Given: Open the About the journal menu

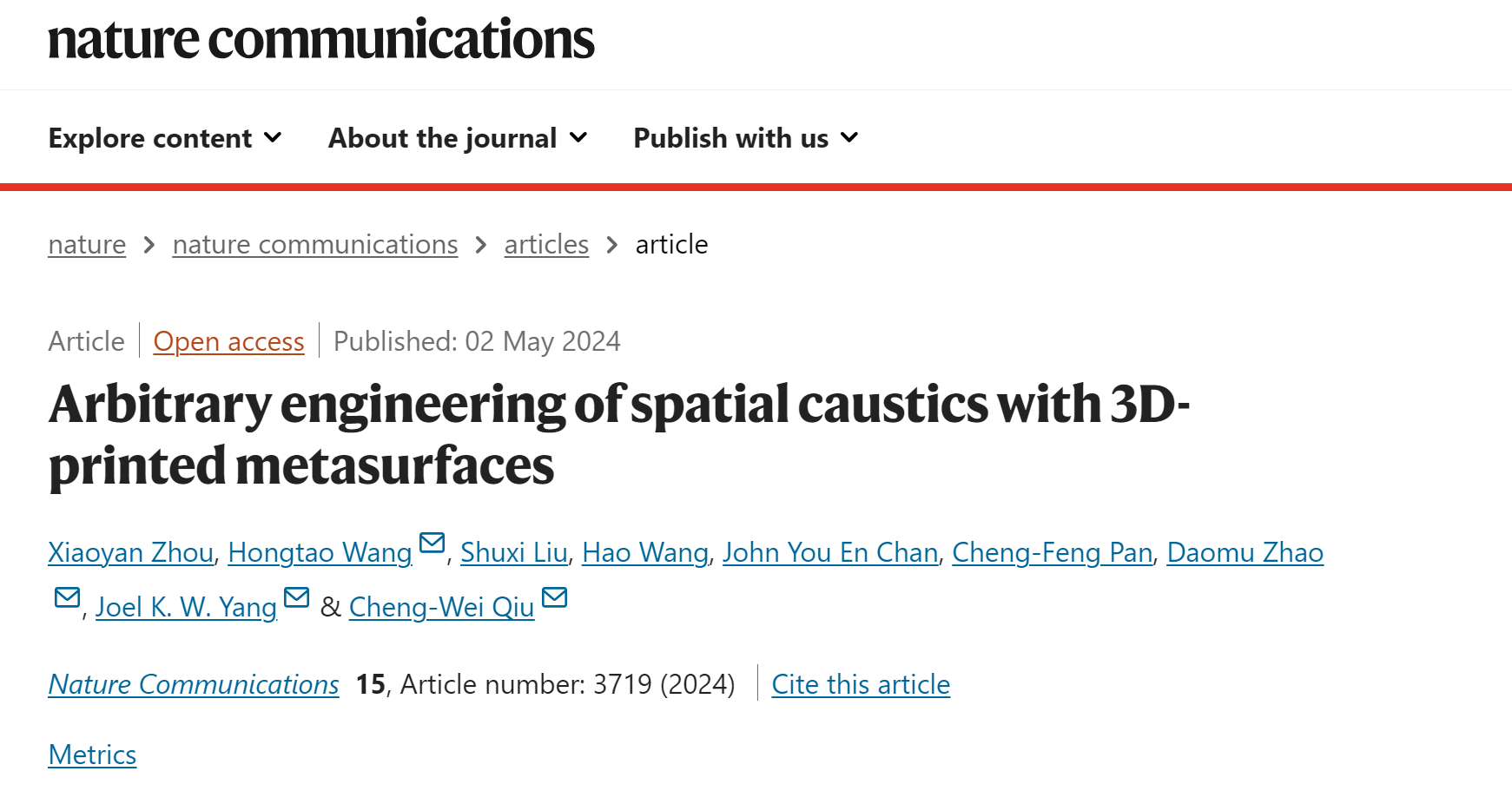Looking at the screenshot, I should pyautogui.click(x=458, y=138).
